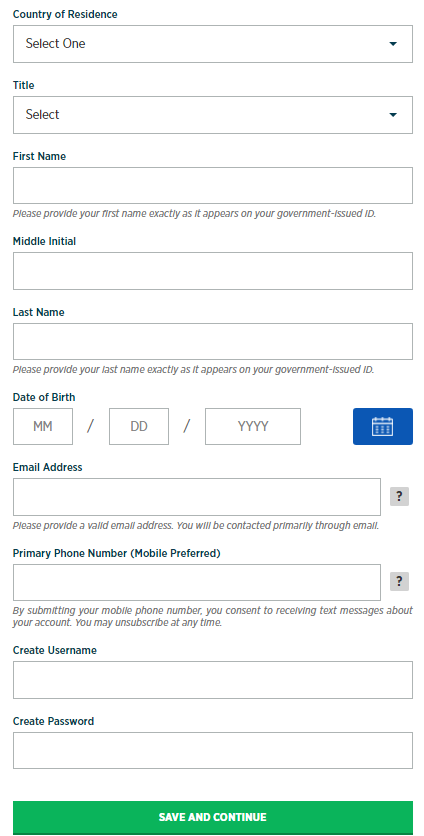Open the Title Select box
This screenshot has height=836, width=424.
click(213, 115)
